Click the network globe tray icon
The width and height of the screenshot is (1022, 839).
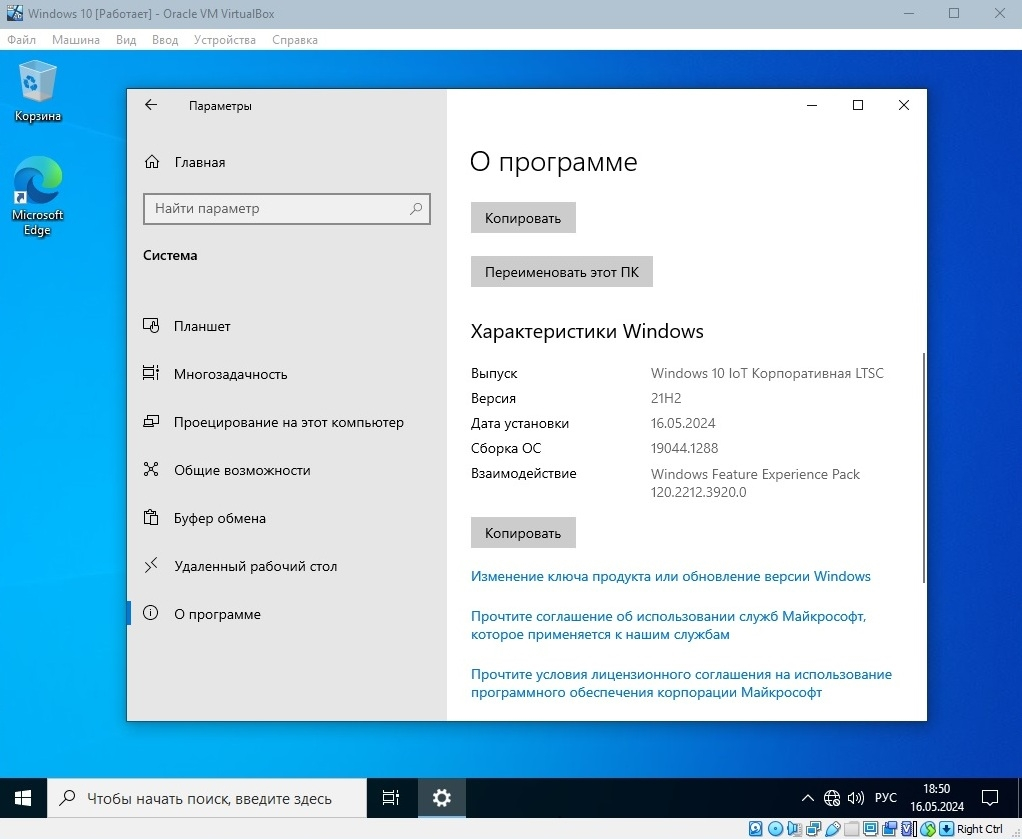pos(832,798)
